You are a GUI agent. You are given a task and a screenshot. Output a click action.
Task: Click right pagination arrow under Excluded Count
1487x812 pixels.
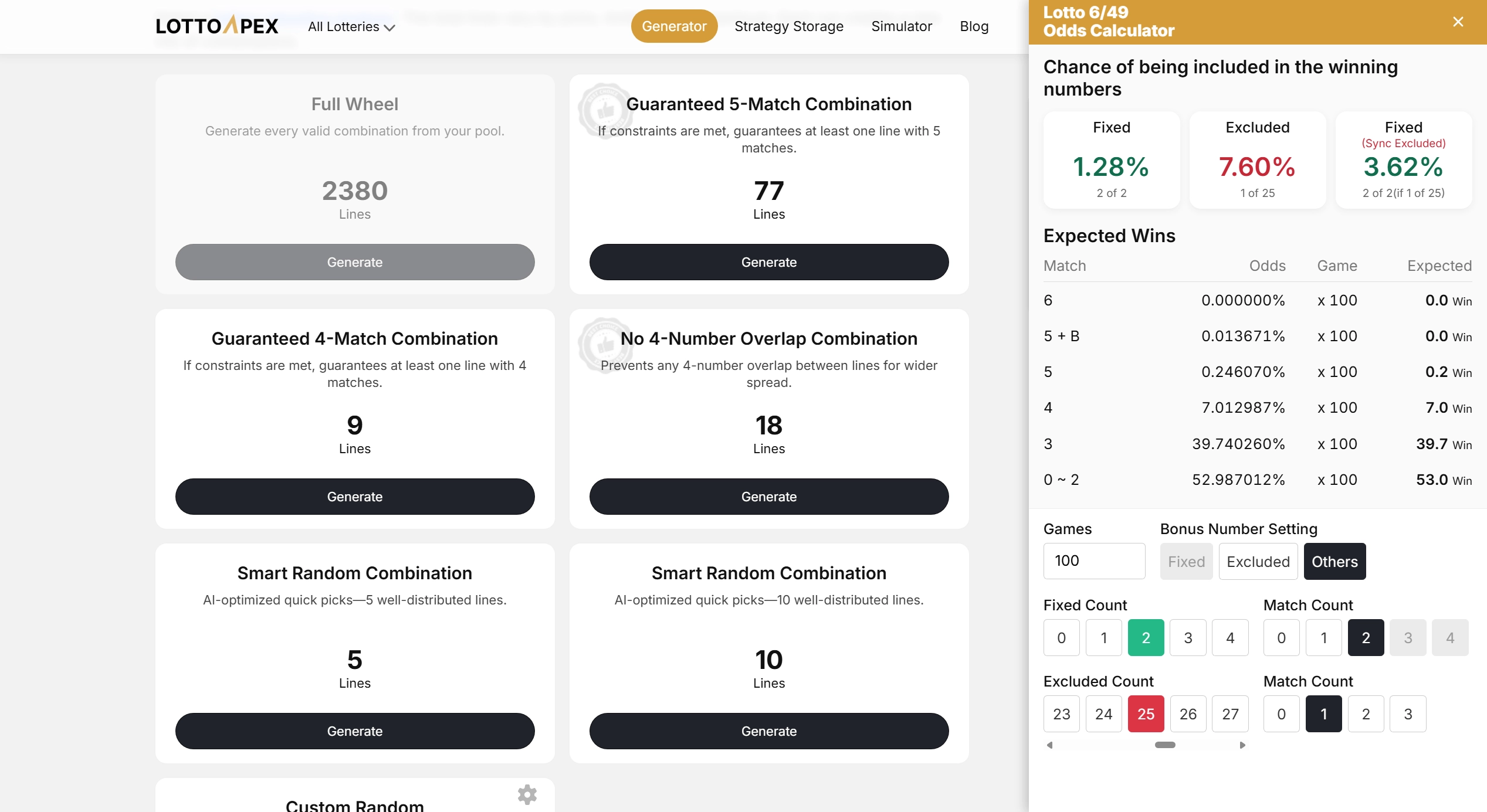tap(1242, 745)
